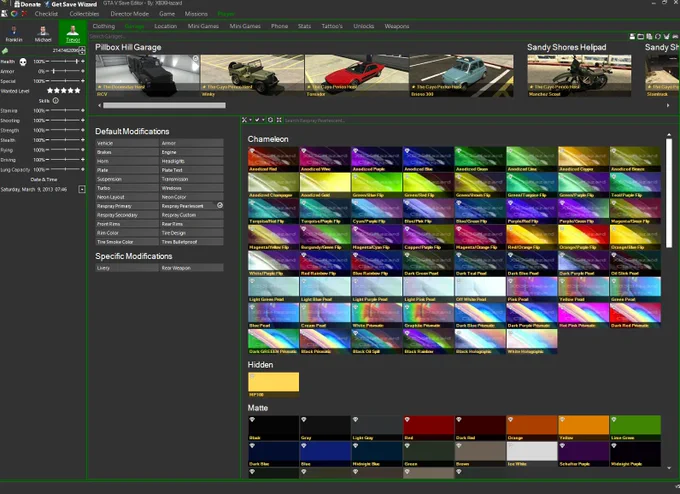Select the Anodized Red chameleon swatch
Screen dimensions: 680x494
pyautogui.click(x=273, y=159)
